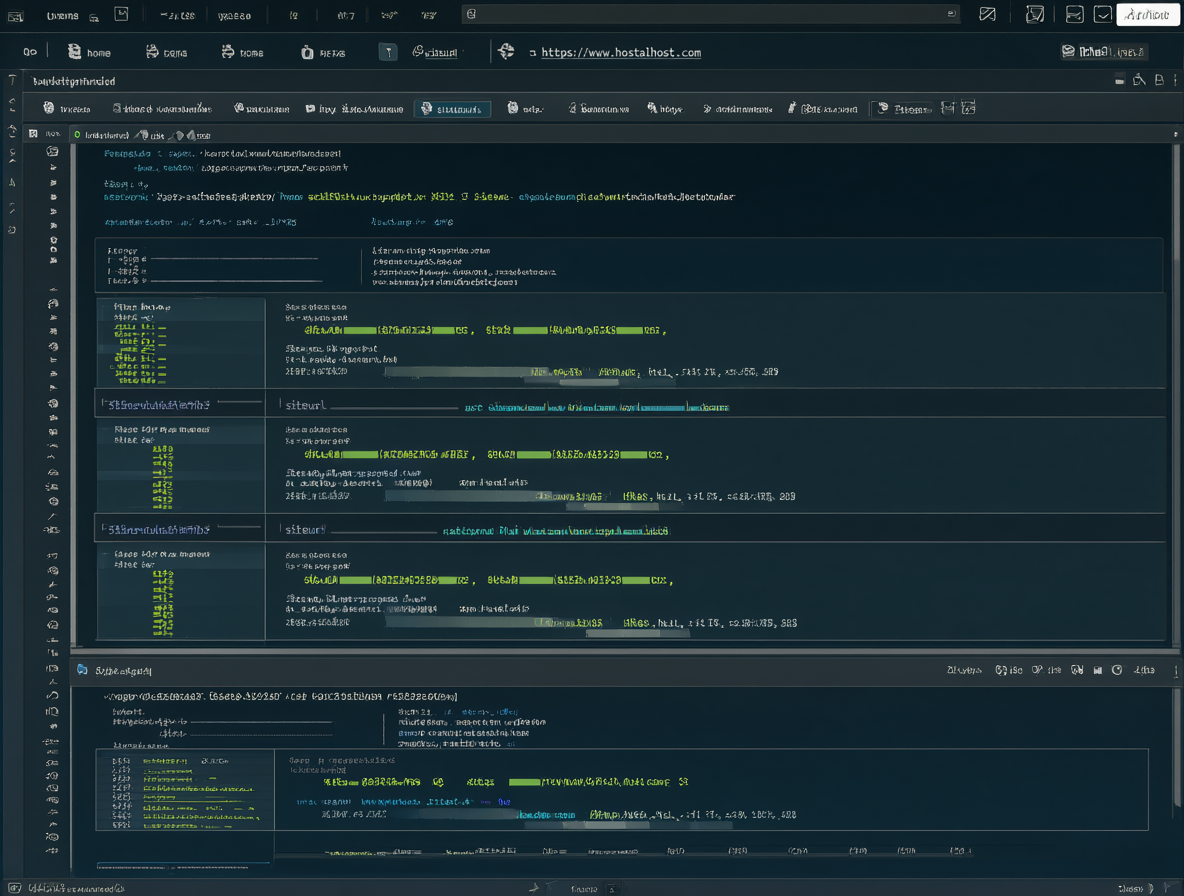Viewport: 1184px width, 896px height.
Task: Click the folder icon in lower panel header
Action: pyautogui.click(x=82, y=670)
